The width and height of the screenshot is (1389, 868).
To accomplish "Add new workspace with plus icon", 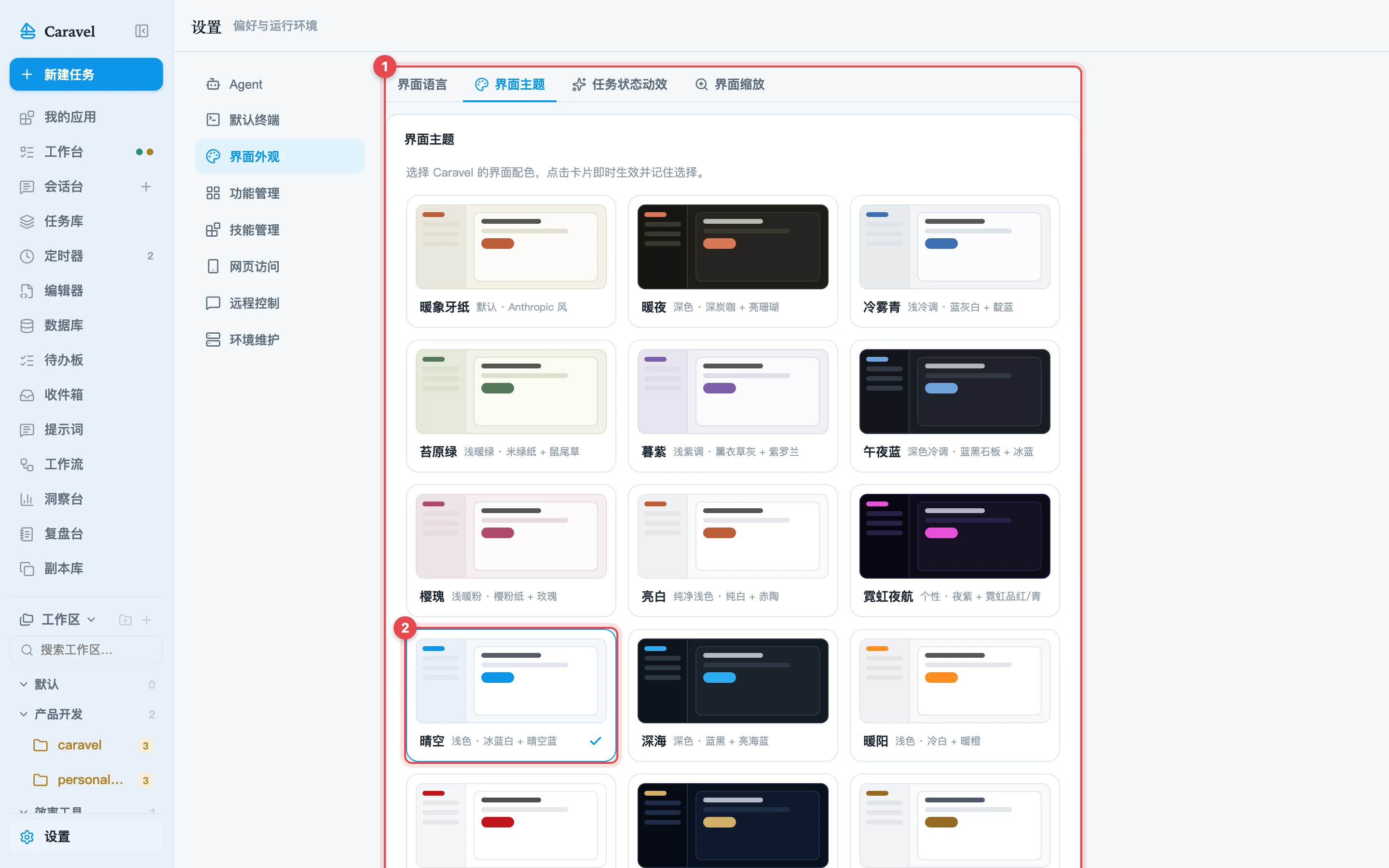I will point(146,620).
